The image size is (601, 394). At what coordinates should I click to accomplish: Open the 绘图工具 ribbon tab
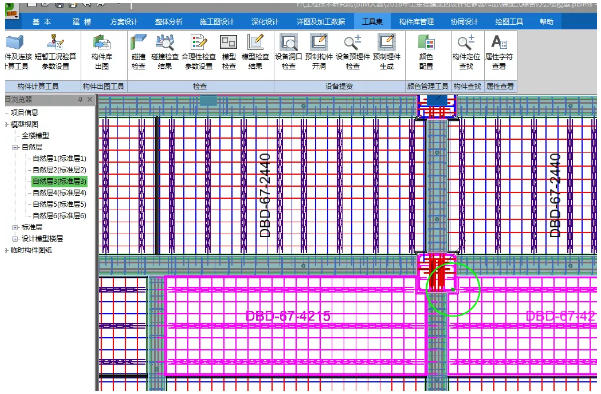(509, 22)
